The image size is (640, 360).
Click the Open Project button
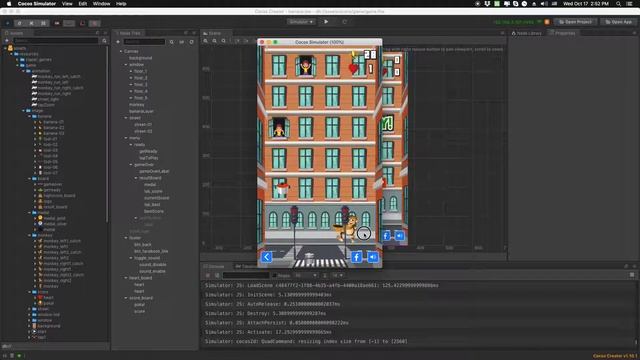(576, 22)
